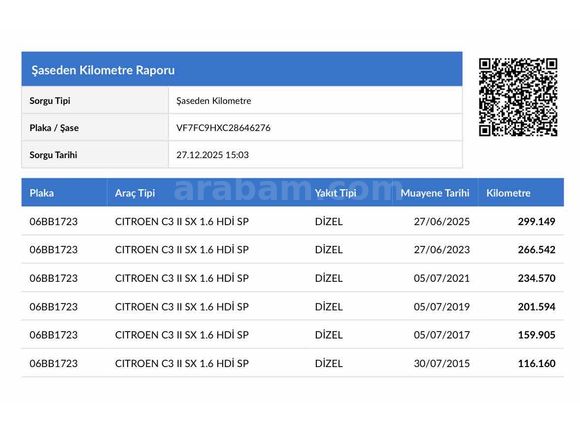Click the Sorgu Tarihi value 27.12.2025 15:03

212,155
